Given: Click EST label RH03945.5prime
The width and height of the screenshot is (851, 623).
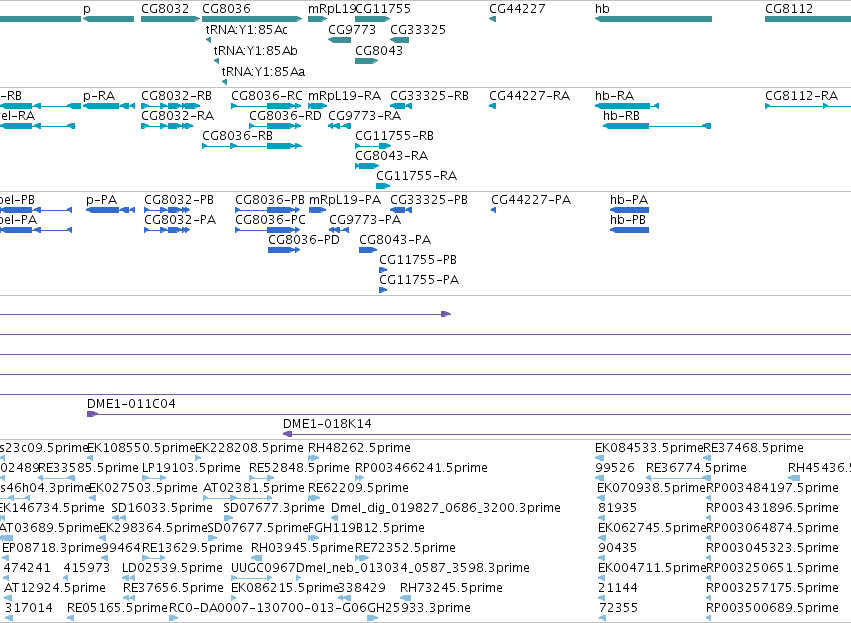Looking at the screenshot, I should [x=302, y=548].
